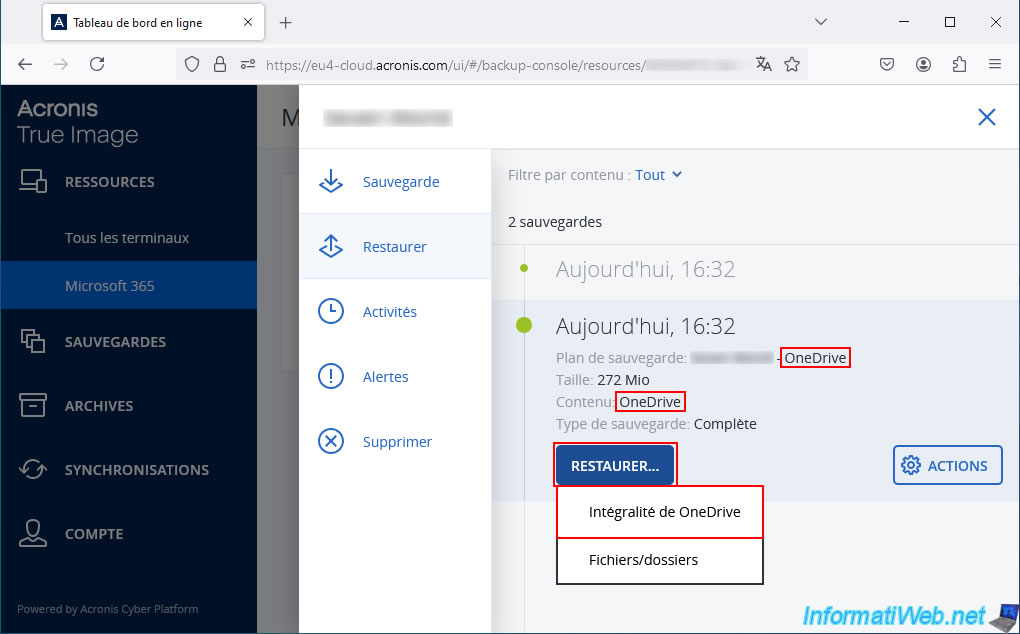Choose Intégralité de OneDrive
Screen dimensions: 1020x634
[x=660, y=512]
